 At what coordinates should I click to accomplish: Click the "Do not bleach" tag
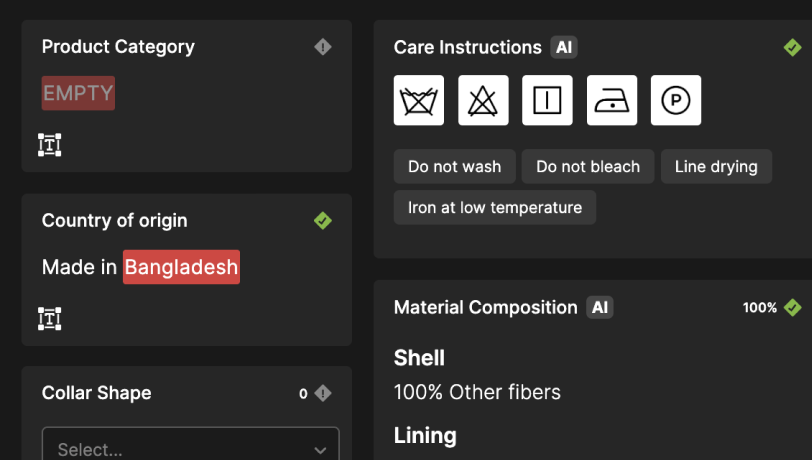tap(588, 167)
